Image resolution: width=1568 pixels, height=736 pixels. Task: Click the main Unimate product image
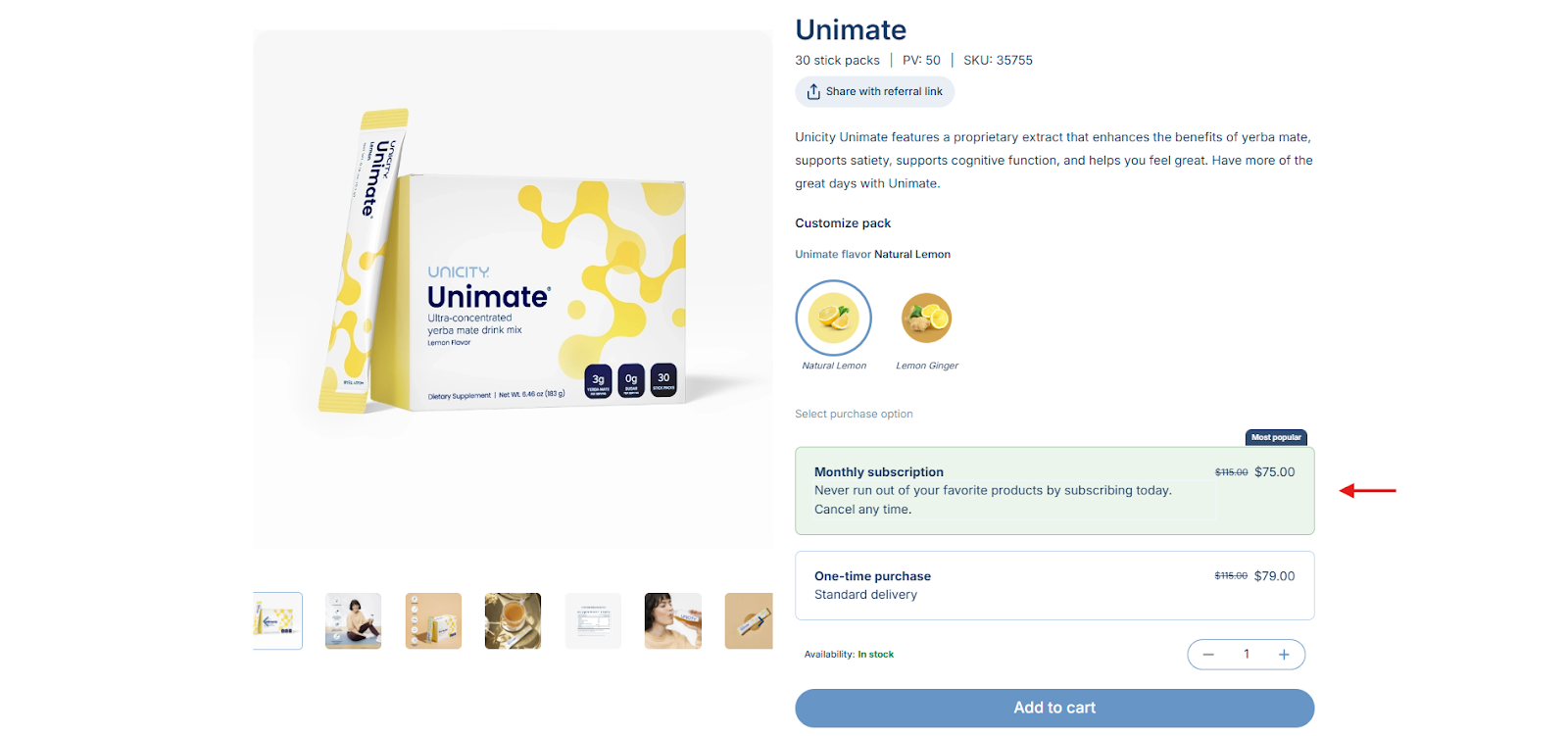(513, 289)
